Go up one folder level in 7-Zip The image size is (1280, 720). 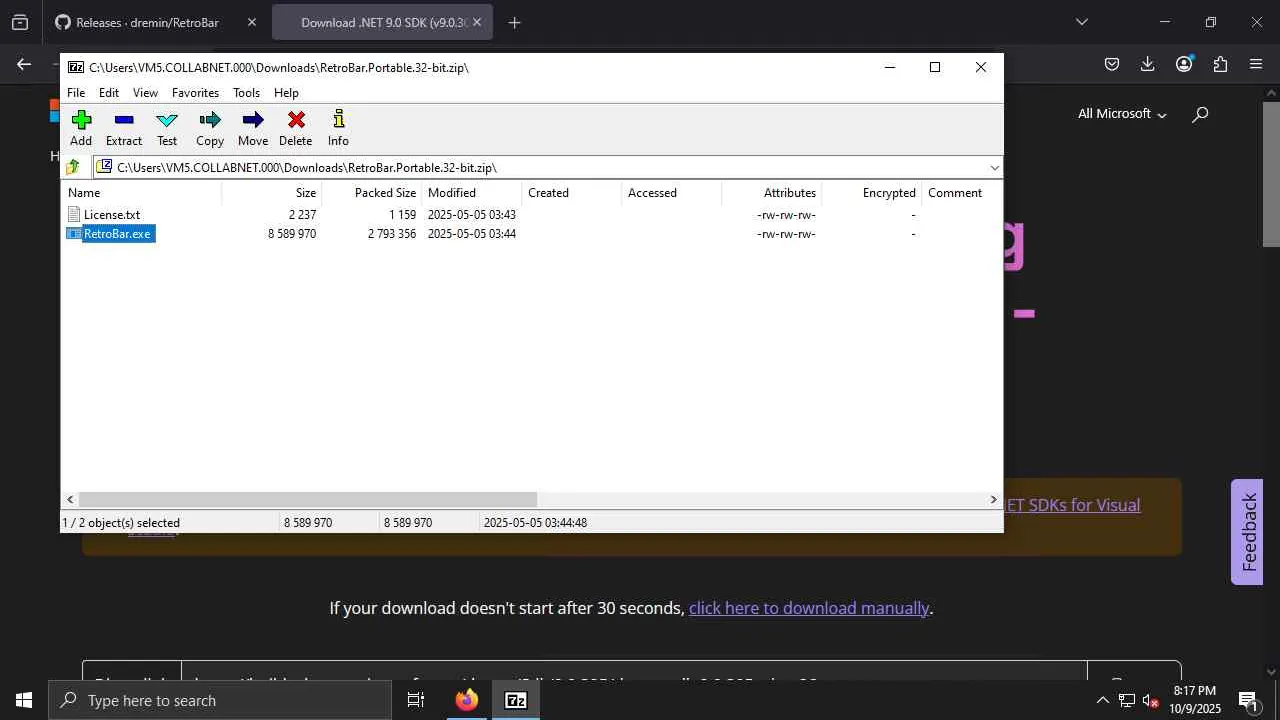point(73,167)
